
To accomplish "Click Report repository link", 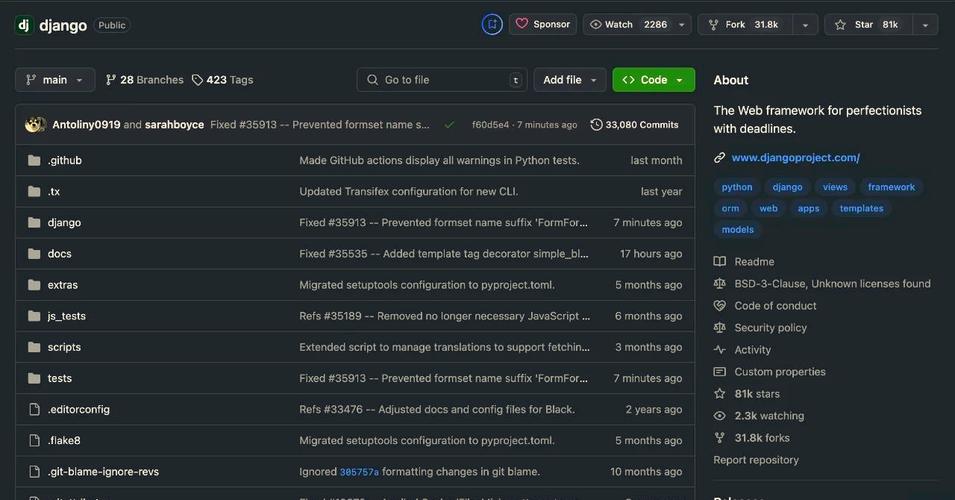I will click(756, 460).
